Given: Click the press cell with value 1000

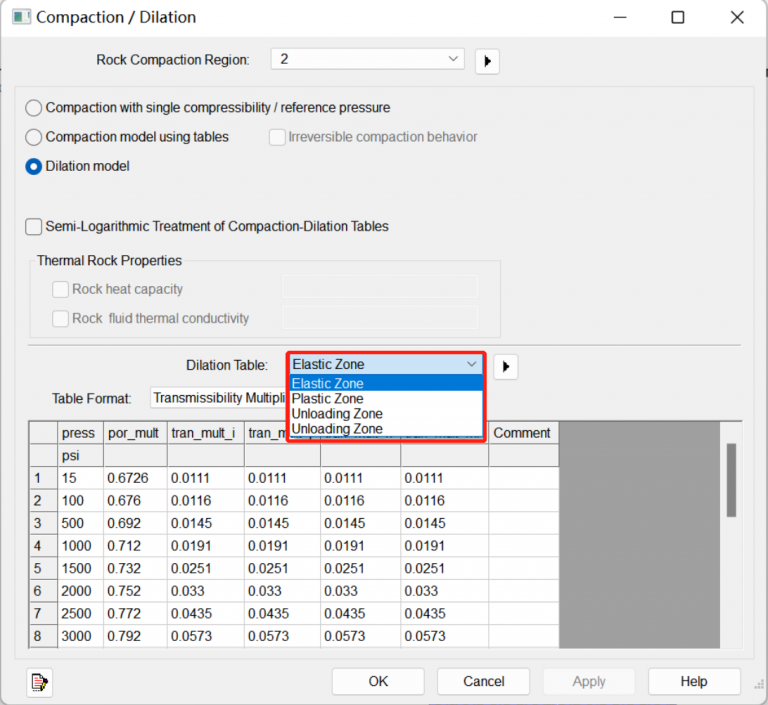Looking at the screenshot, I should pos(76,546).
